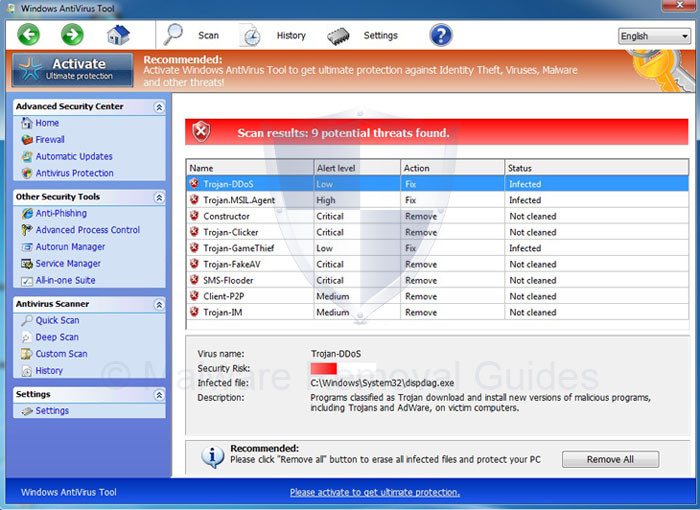
Task: Click the info icon near Recommended text
Action: tap(212, 456)
